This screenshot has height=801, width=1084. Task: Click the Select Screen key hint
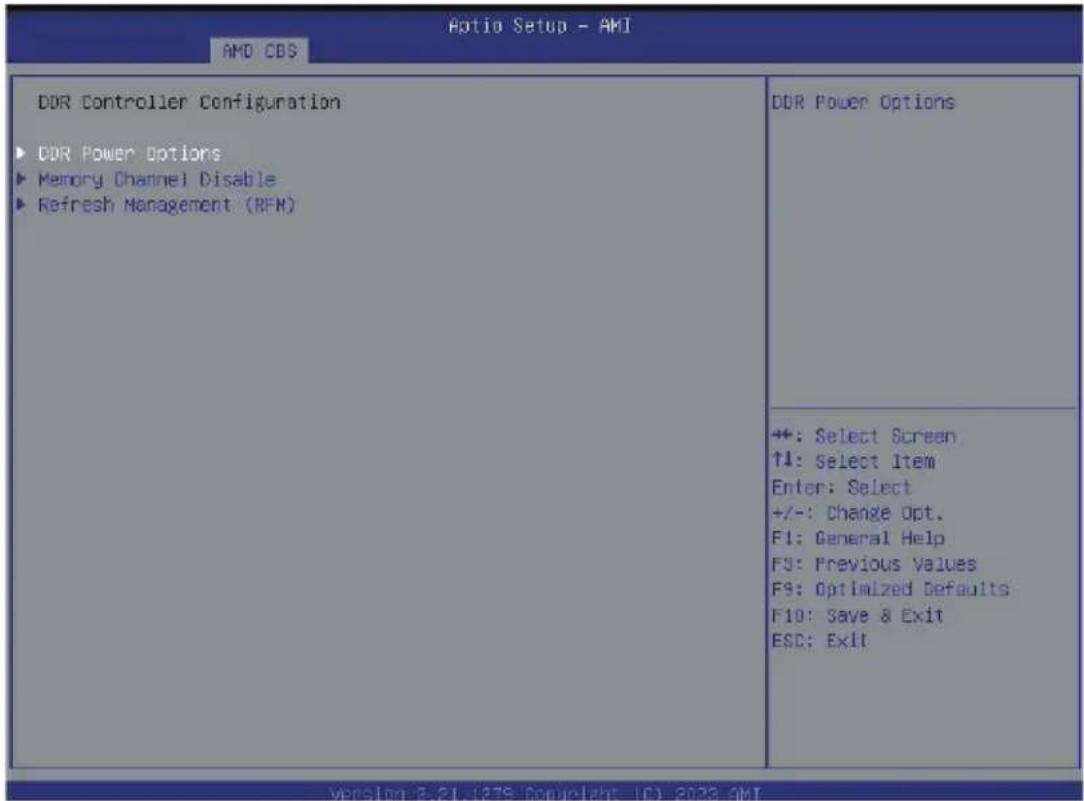(863, 436)
